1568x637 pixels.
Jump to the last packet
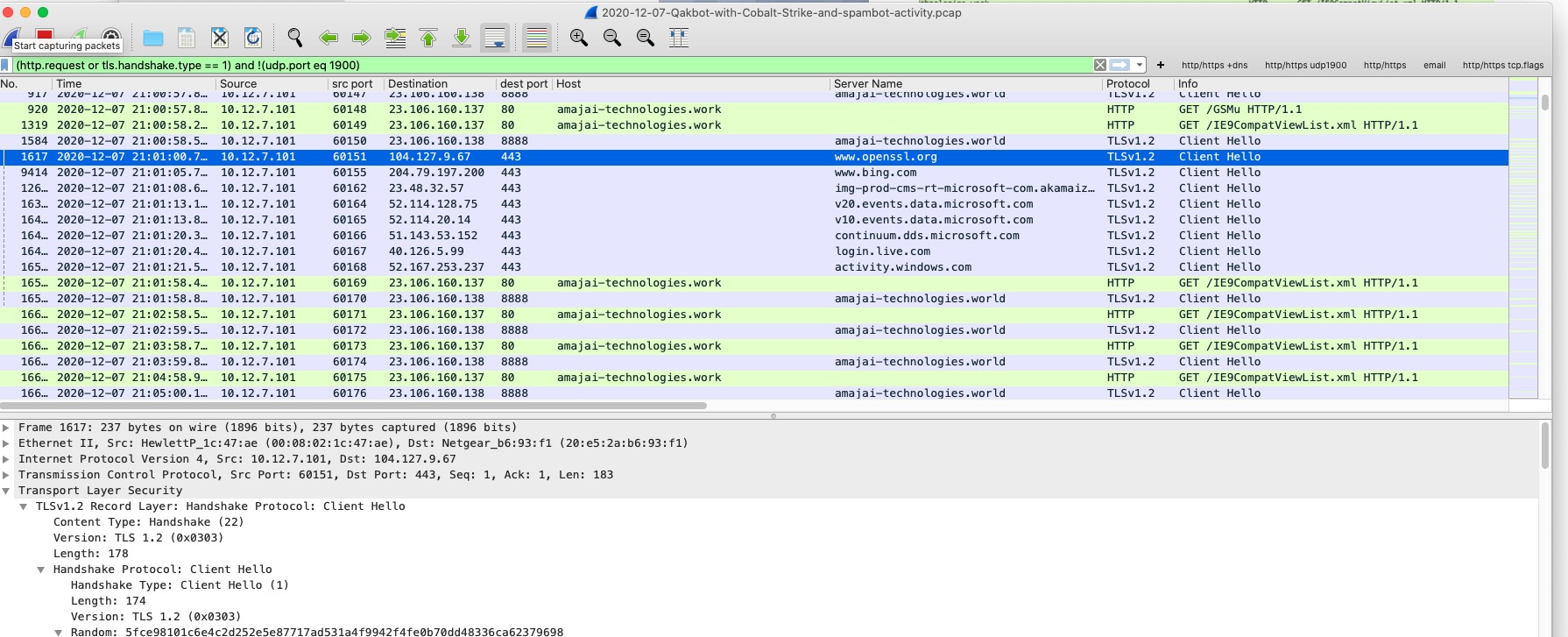(462, 38)
